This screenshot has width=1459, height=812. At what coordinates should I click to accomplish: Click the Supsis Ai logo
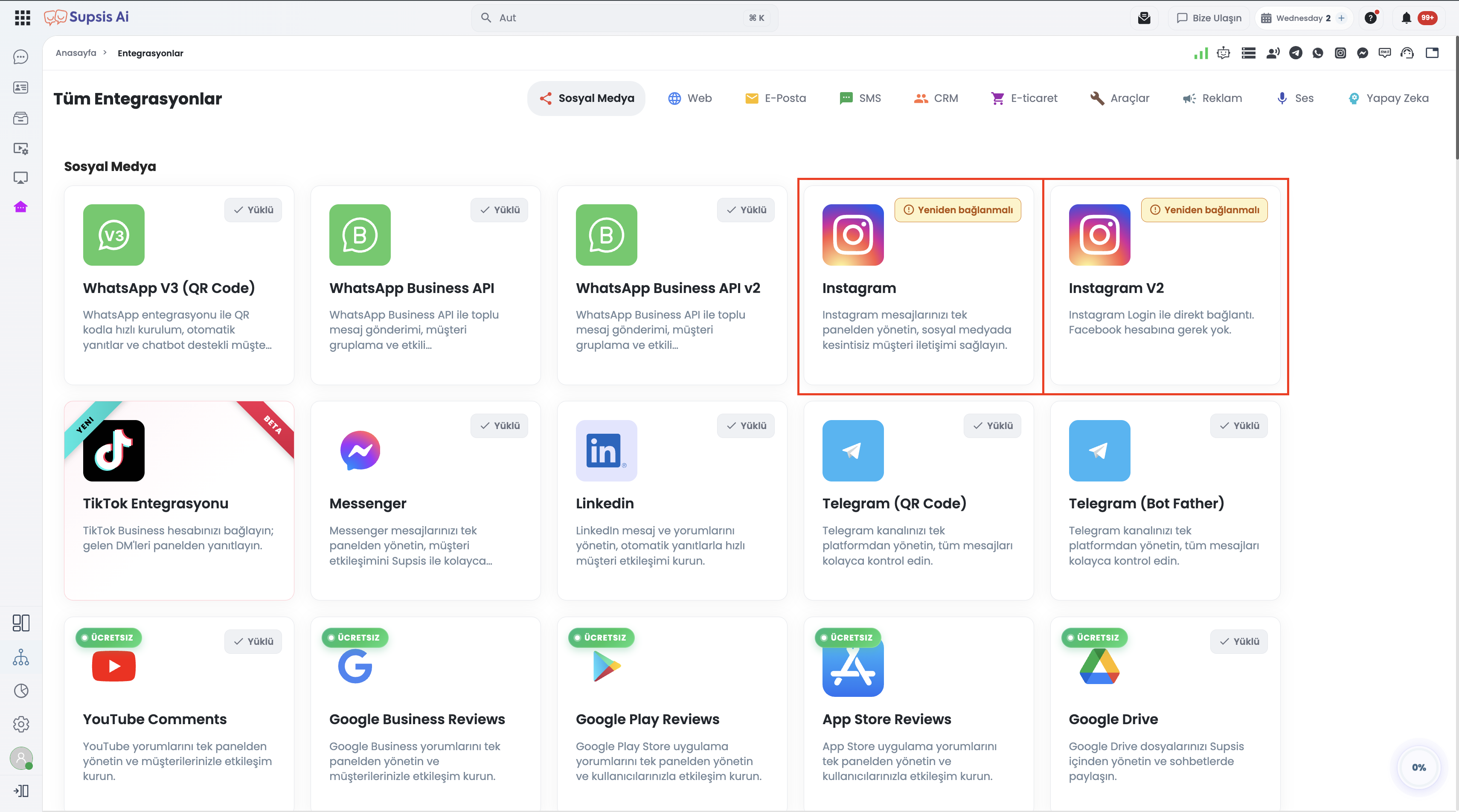[87, 17]
